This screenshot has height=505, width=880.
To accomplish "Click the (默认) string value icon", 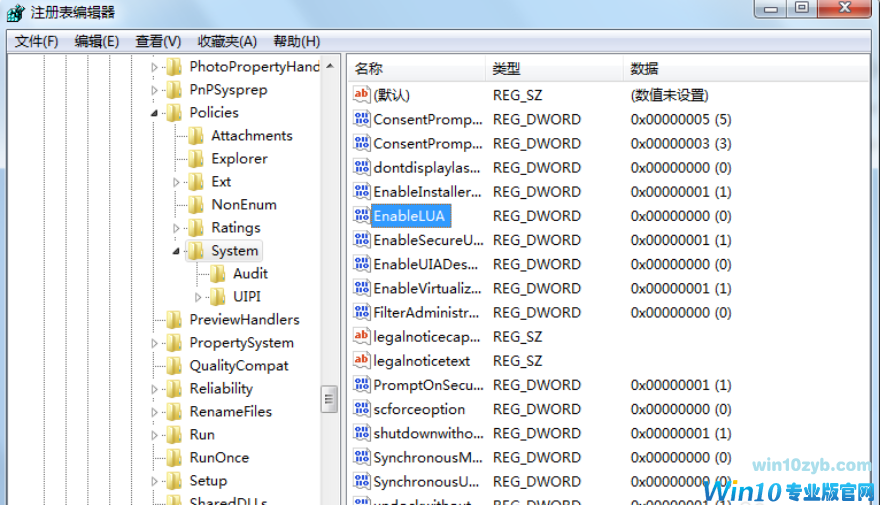I will click(x=361, y=94).
